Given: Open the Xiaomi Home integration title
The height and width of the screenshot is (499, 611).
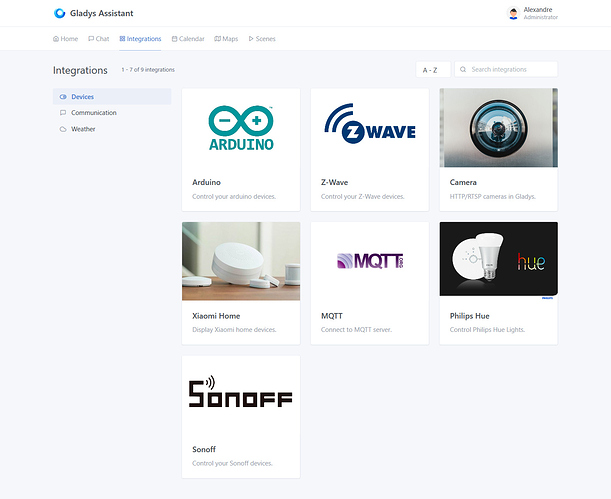Looking at the screenshot, I should (x=216, y=316).
